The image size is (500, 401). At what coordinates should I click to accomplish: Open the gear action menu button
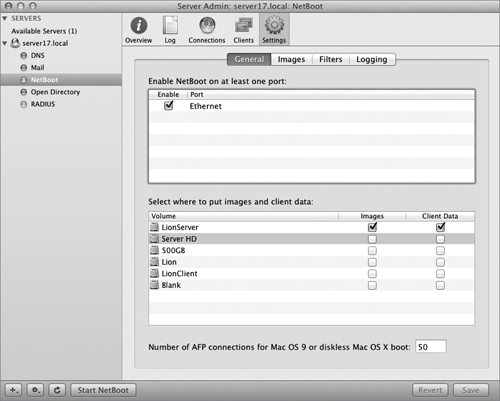click(x=35, y=390)
